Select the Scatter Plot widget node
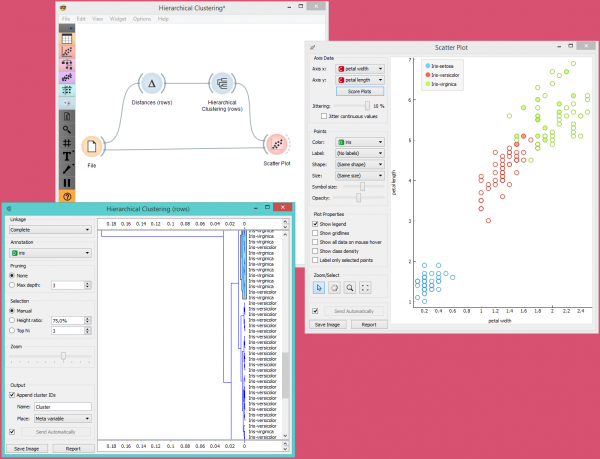Viewport: 600px width, 459px height. (277, 146)
